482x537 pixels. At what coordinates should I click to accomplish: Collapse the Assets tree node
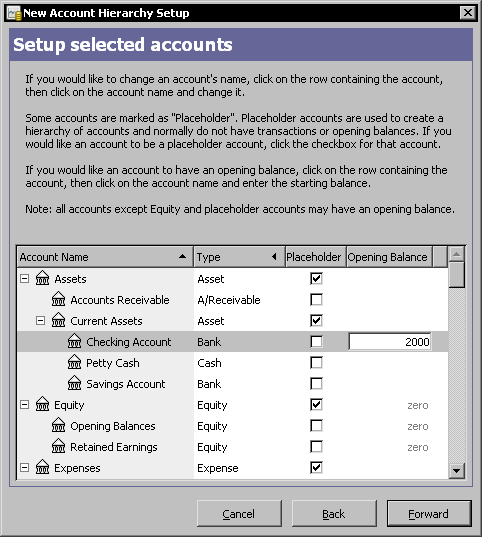pyautogui.click(x=24, y=278)
